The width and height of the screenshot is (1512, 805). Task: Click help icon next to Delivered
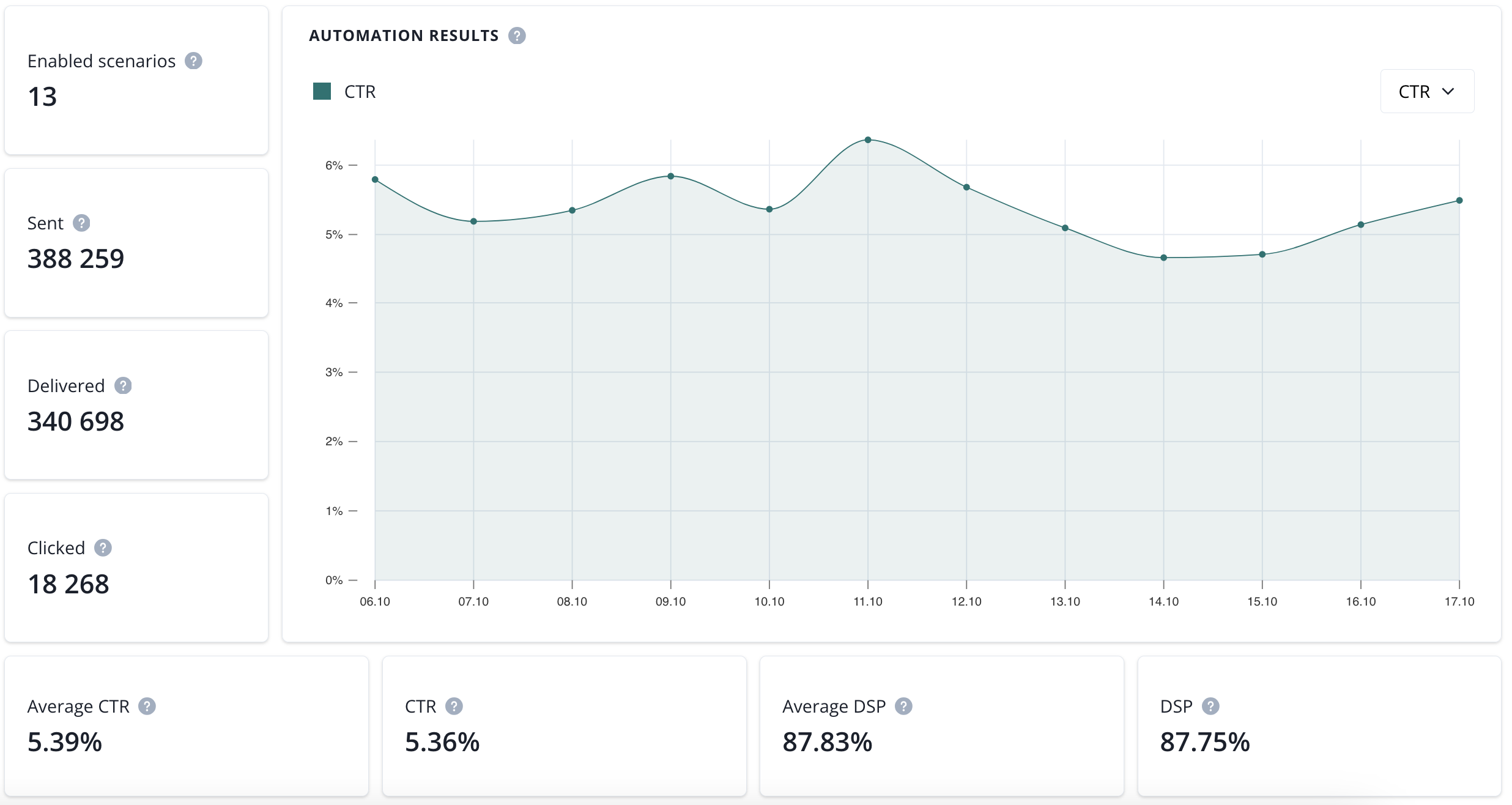coord(123,386)
